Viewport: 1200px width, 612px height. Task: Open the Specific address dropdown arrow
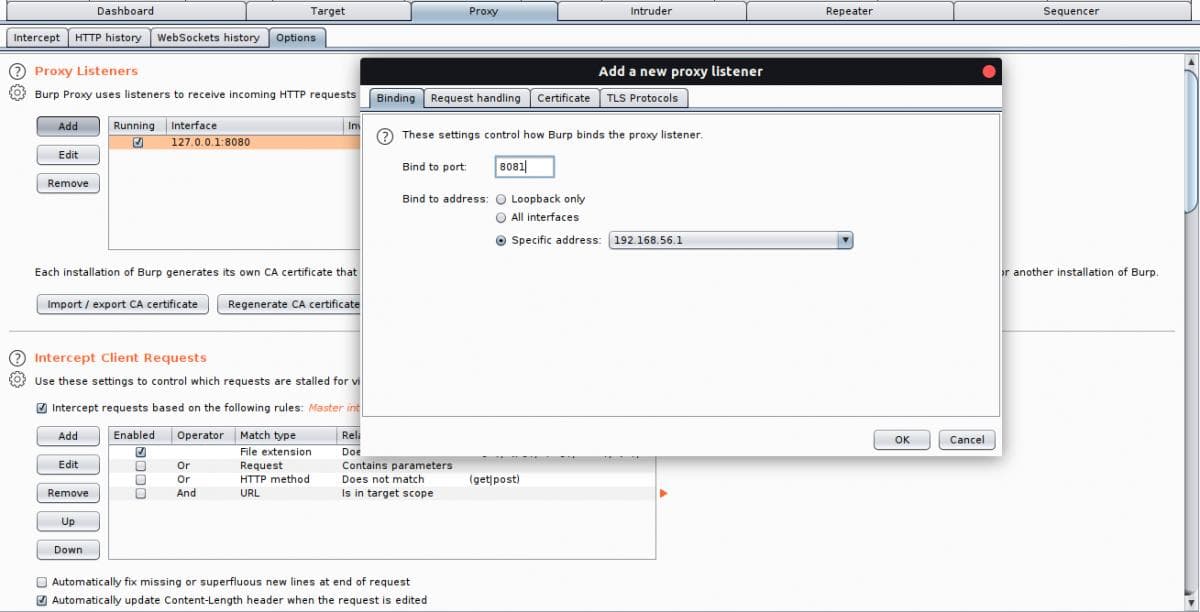[x=845, y=240]
